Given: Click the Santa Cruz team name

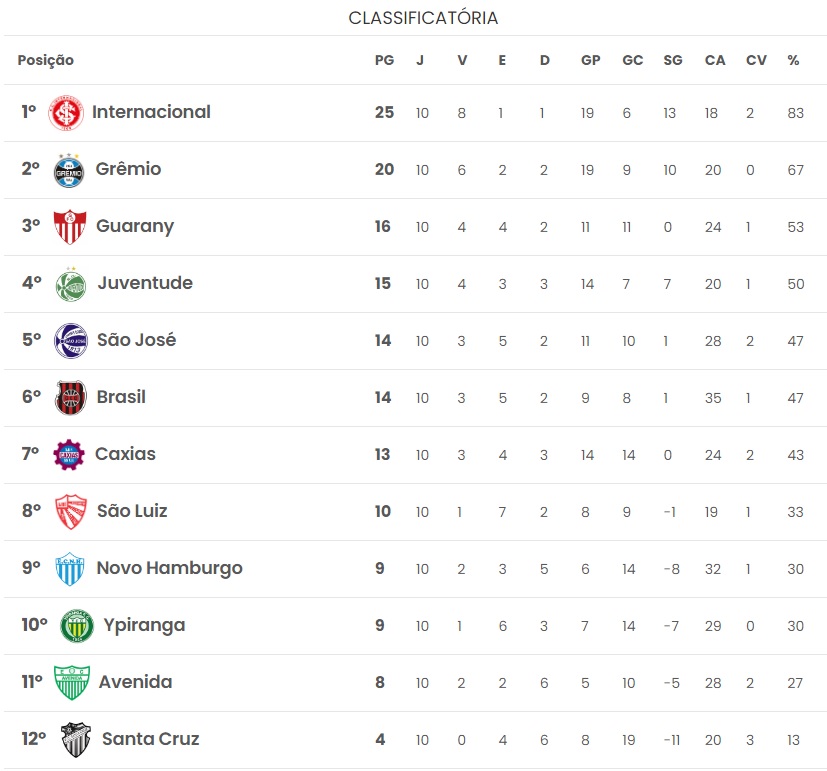Looking at the screenshot, I should point(151,739).
